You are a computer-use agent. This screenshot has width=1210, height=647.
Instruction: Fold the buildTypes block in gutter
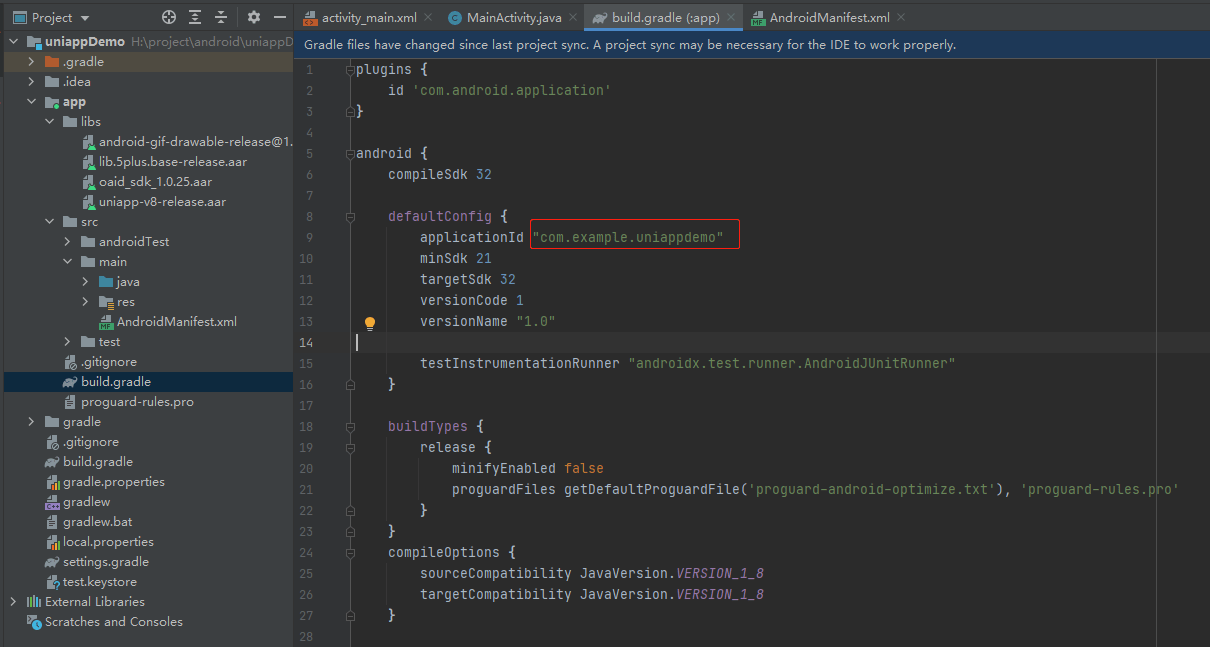pos(351,427)
